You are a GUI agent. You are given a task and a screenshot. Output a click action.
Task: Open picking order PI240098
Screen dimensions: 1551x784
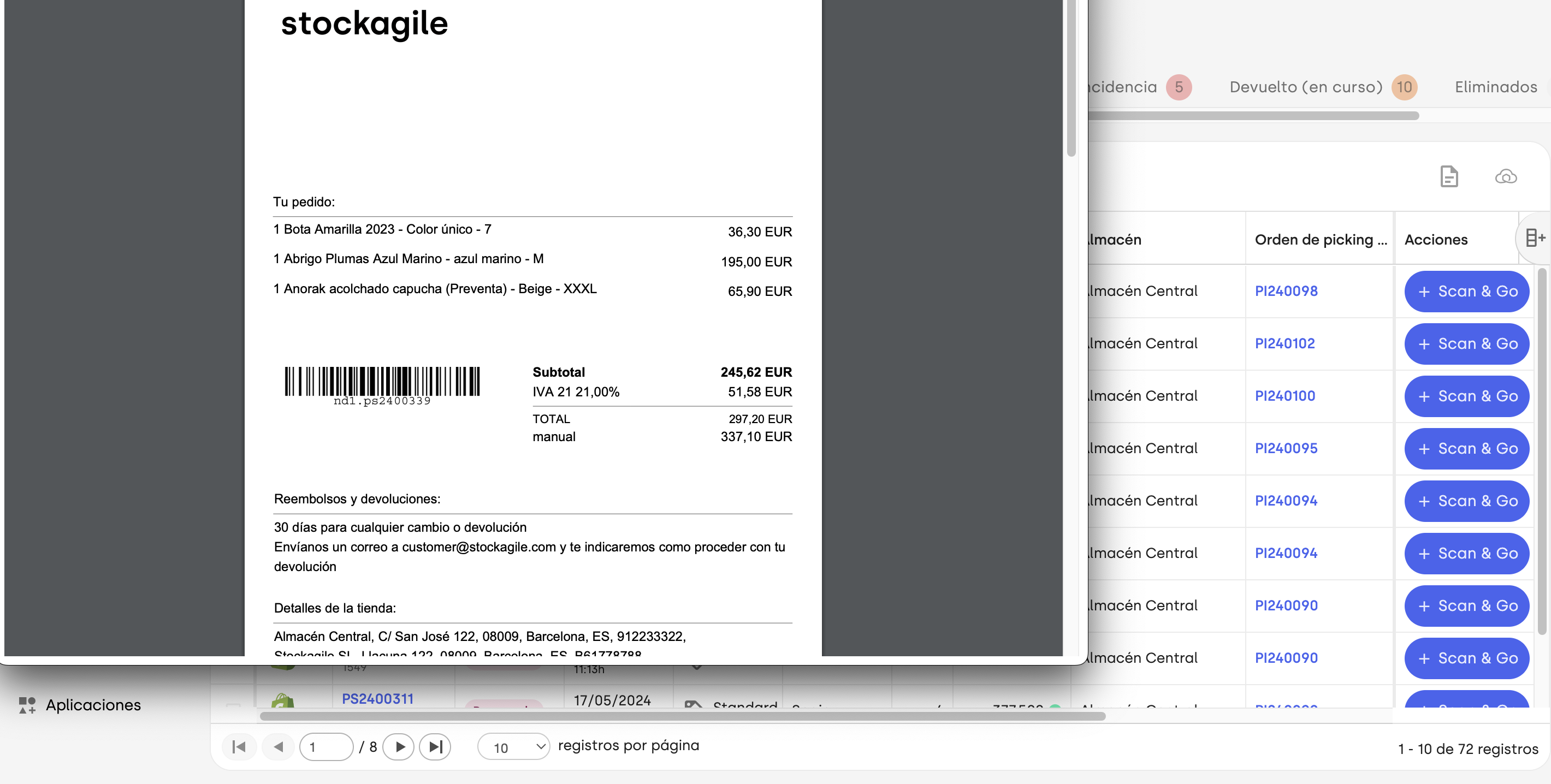1286,291
